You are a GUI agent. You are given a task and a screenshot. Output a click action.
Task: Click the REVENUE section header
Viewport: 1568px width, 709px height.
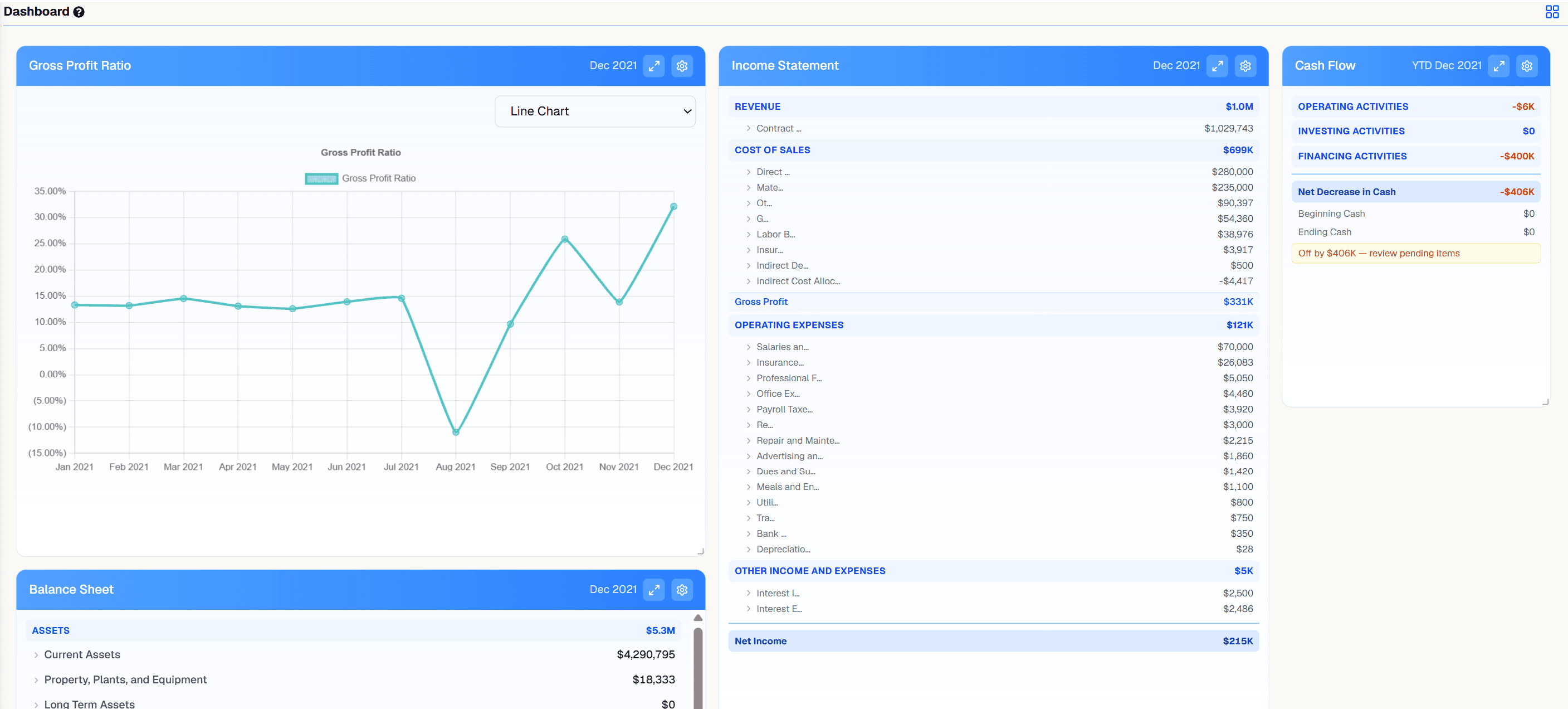(x=993, y=106)
